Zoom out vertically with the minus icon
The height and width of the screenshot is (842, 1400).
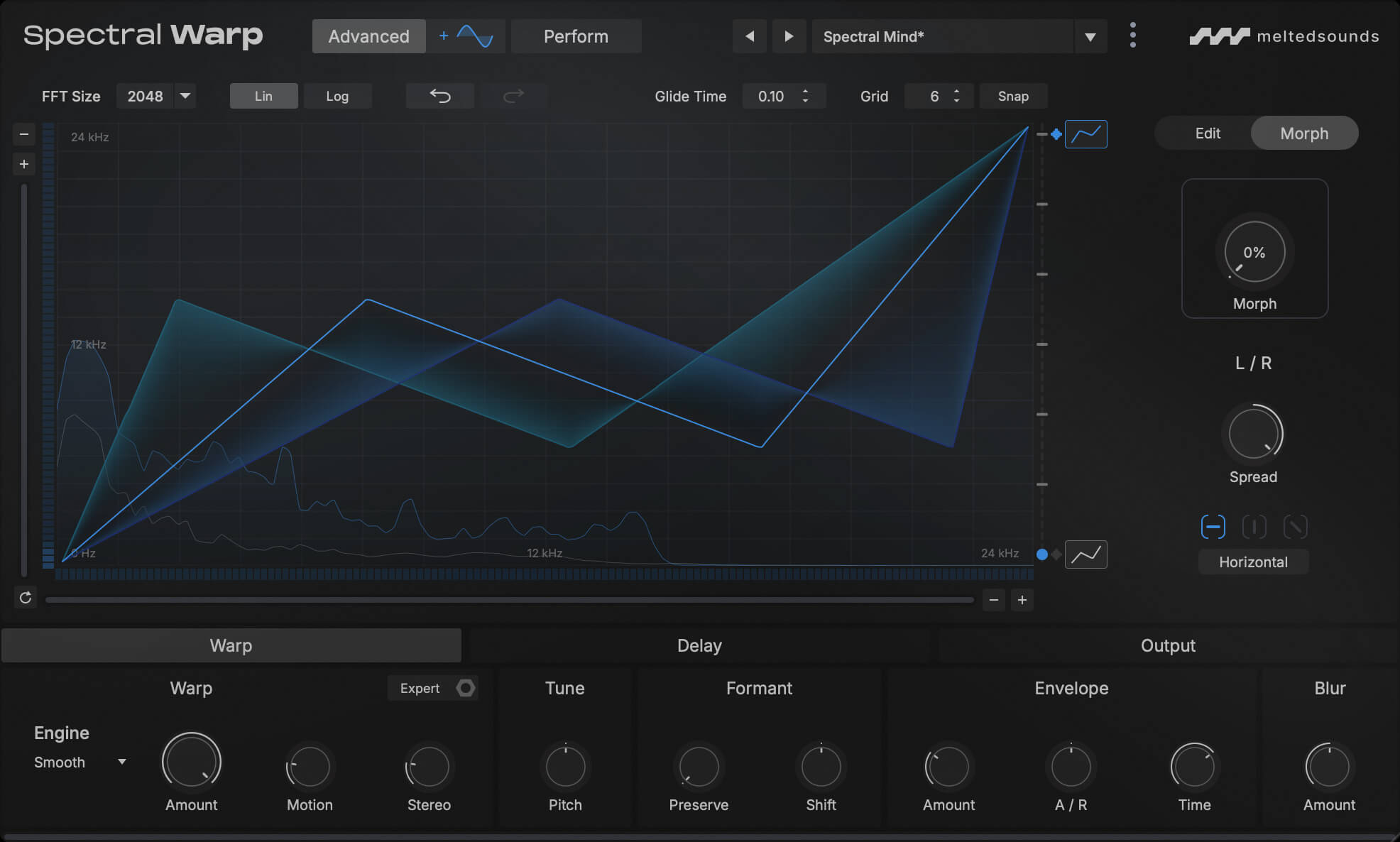tap(24, 133)
